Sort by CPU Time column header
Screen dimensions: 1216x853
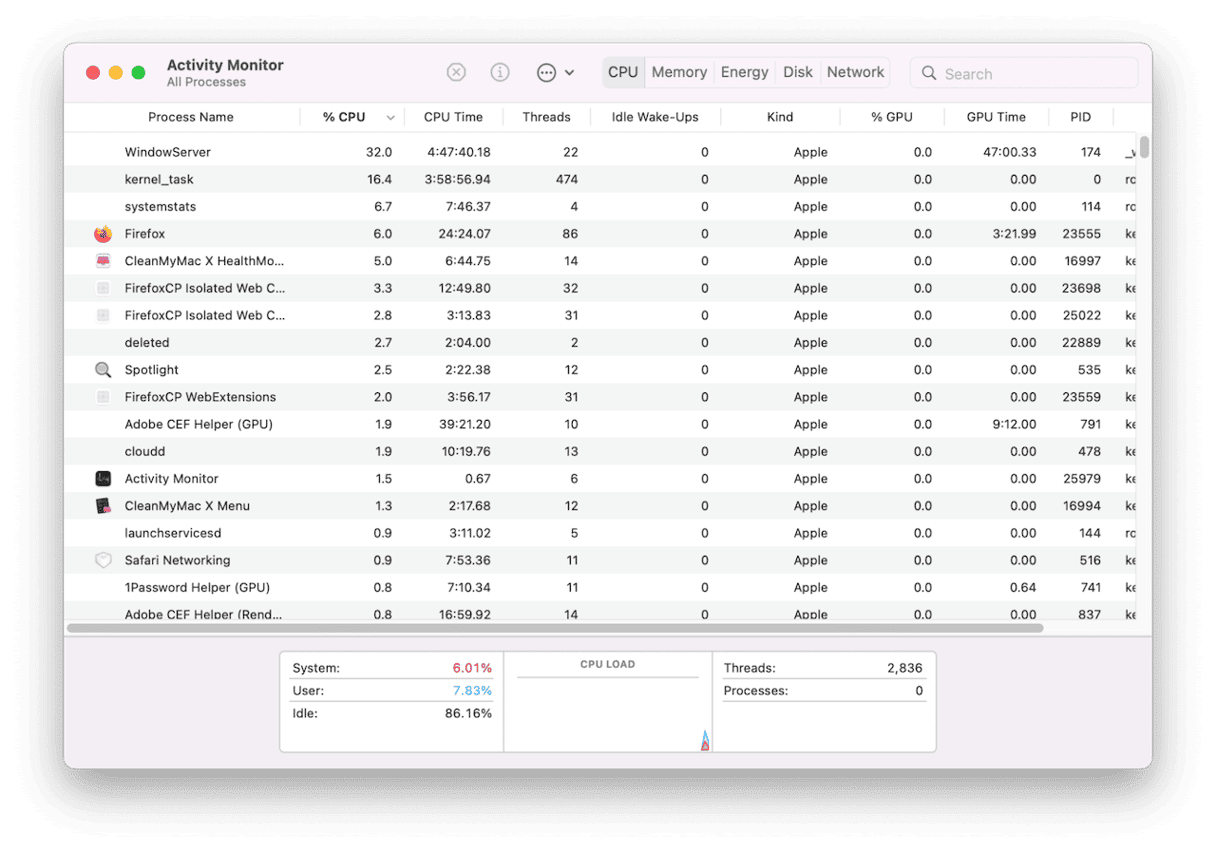[453, 117]
